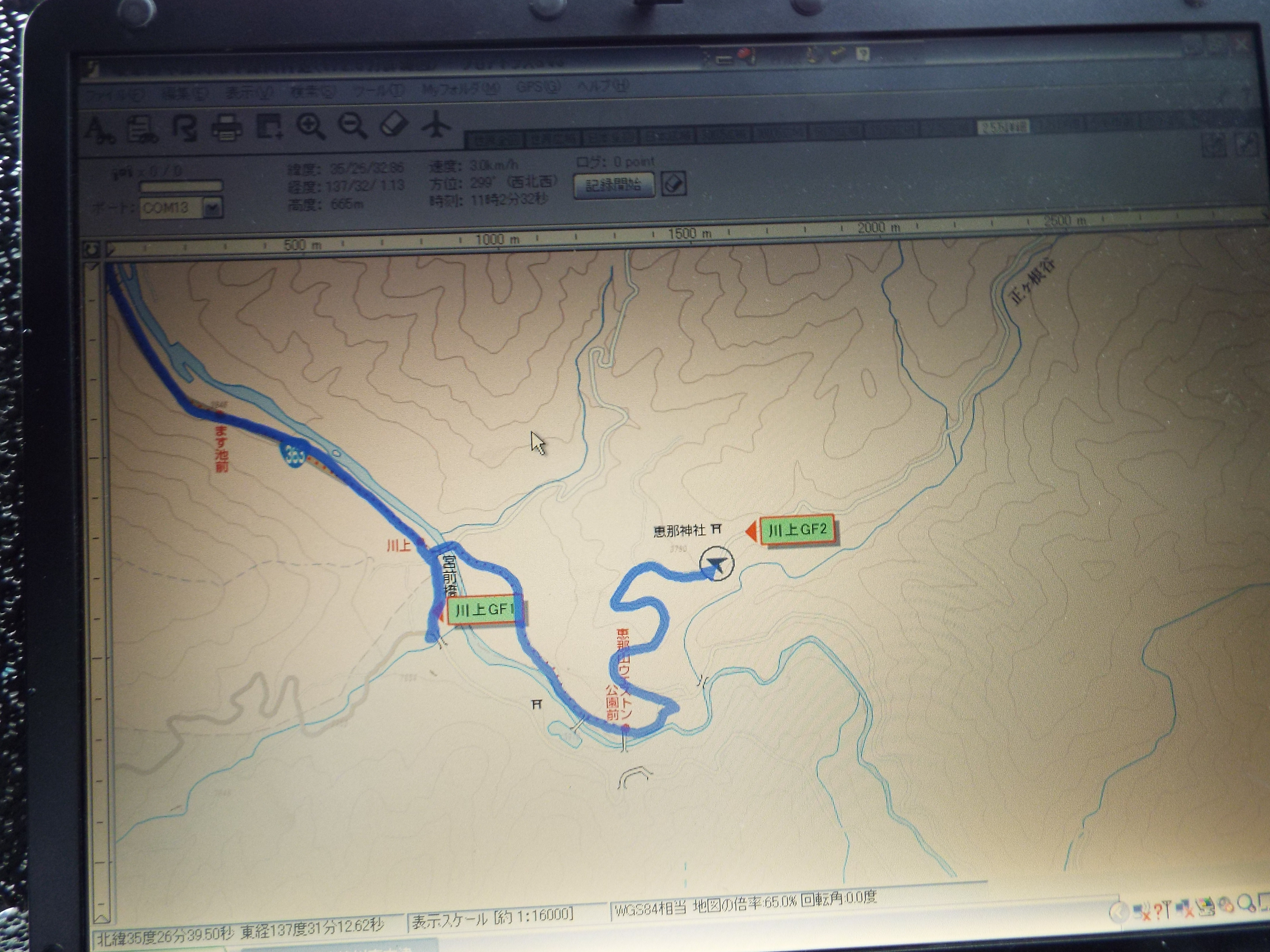Click the 川上GF2 waypoint label
The height and width of the screenshot is (952, 1270).
pyautogui.click(x=798, y=530)
